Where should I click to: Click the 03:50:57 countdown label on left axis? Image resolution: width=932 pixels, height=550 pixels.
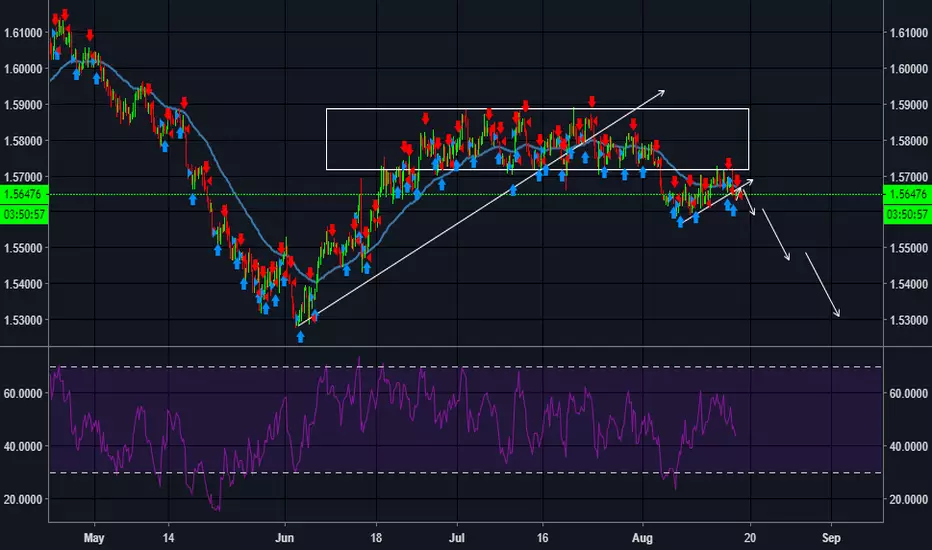(x=24, y=214)
